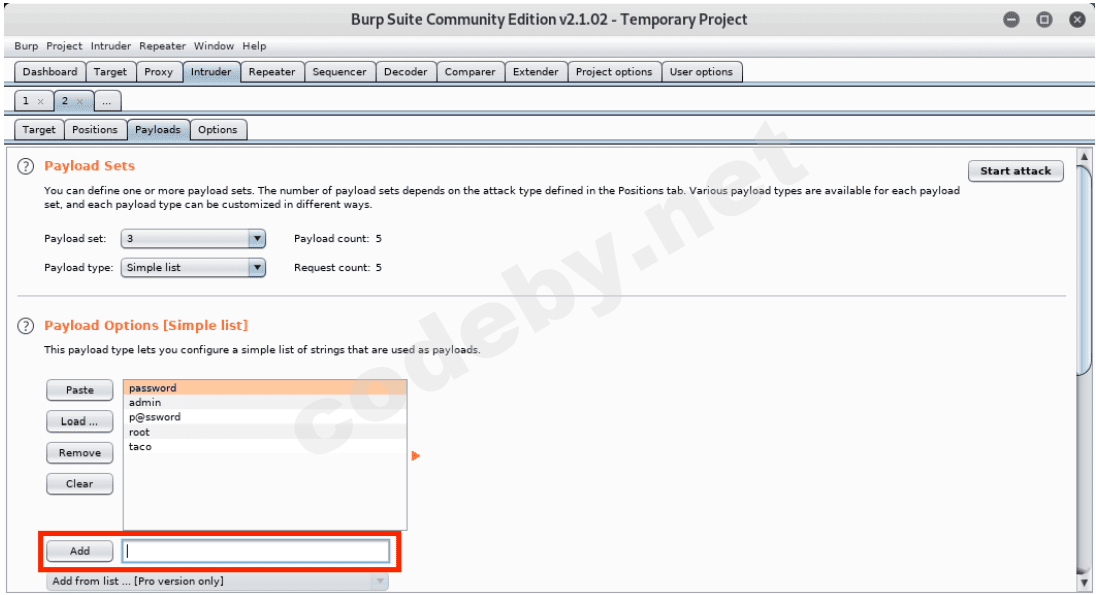This screenshot has height=595, width=1096.
Task: Open the Burp menu
Action: 26,46
